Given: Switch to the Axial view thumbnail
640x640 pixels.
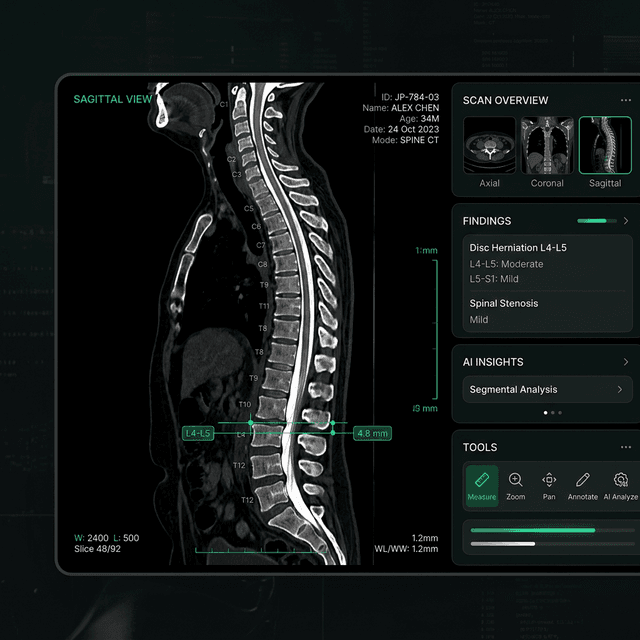Looking at the screenshot, I should pyautogui.click(x=489, y=145).
